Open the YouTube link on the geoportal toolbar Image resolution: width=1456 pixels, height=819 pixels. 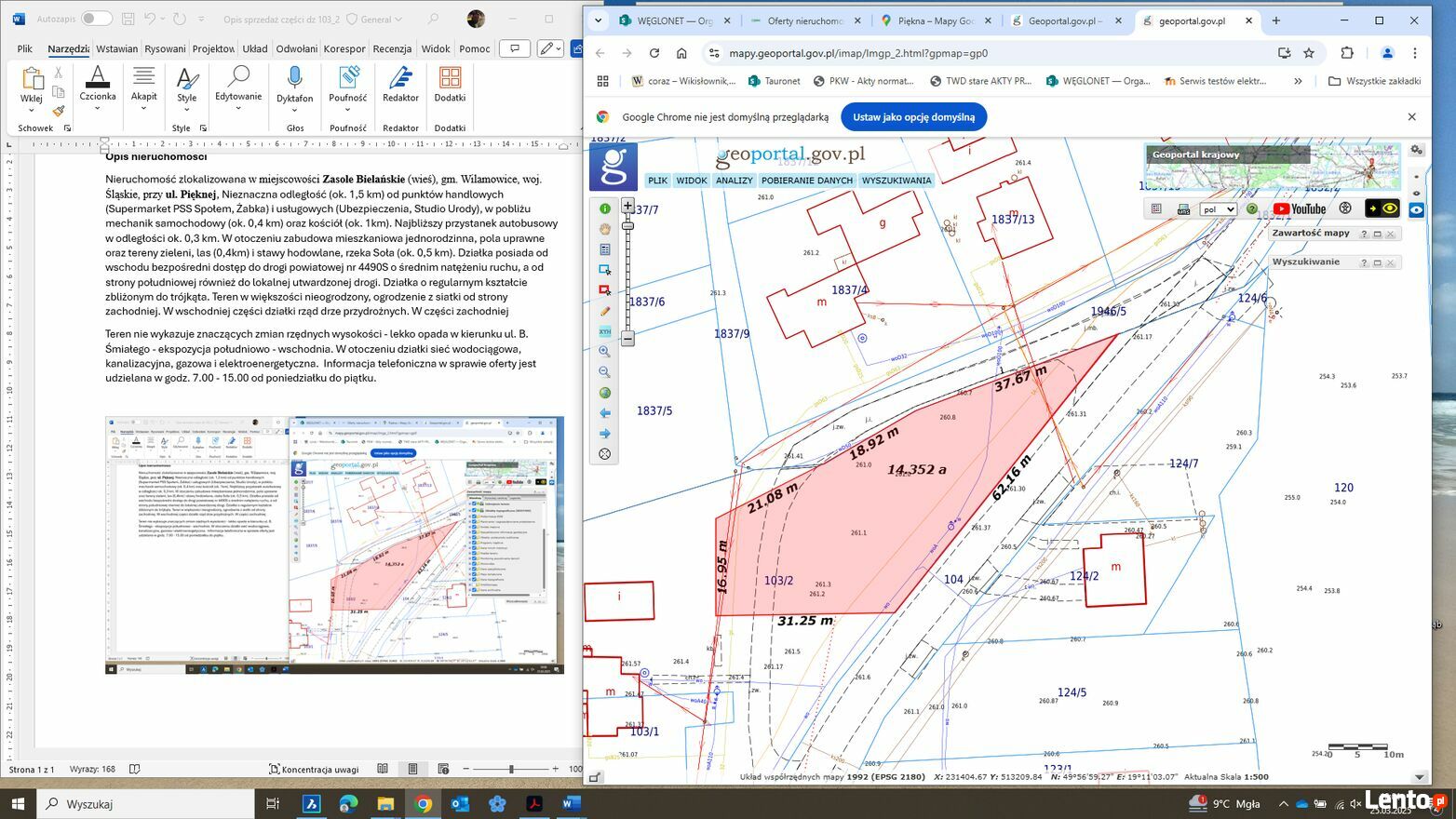click(1299, 208)
